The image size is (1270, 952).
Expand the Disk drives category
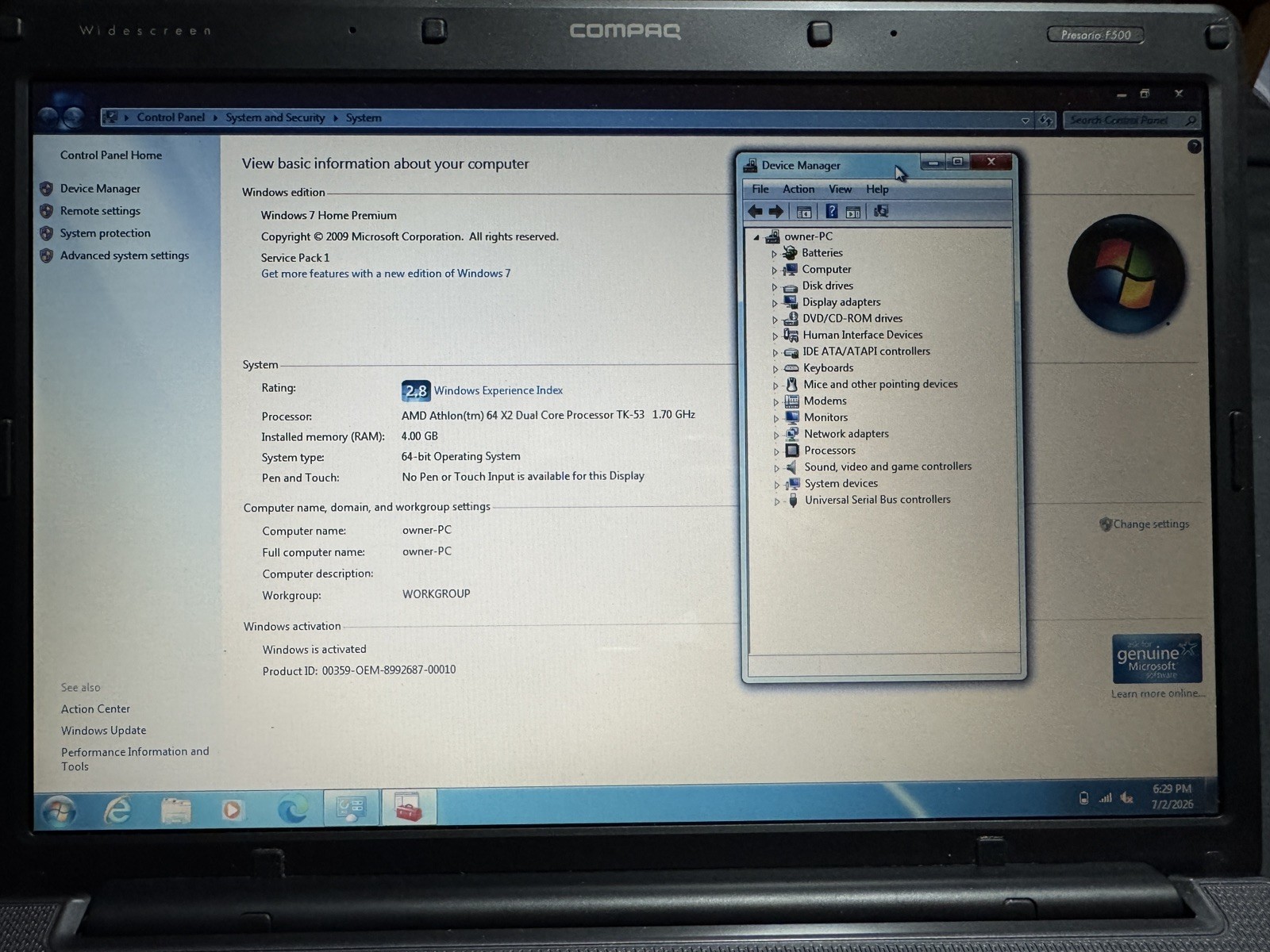point(775,287)
